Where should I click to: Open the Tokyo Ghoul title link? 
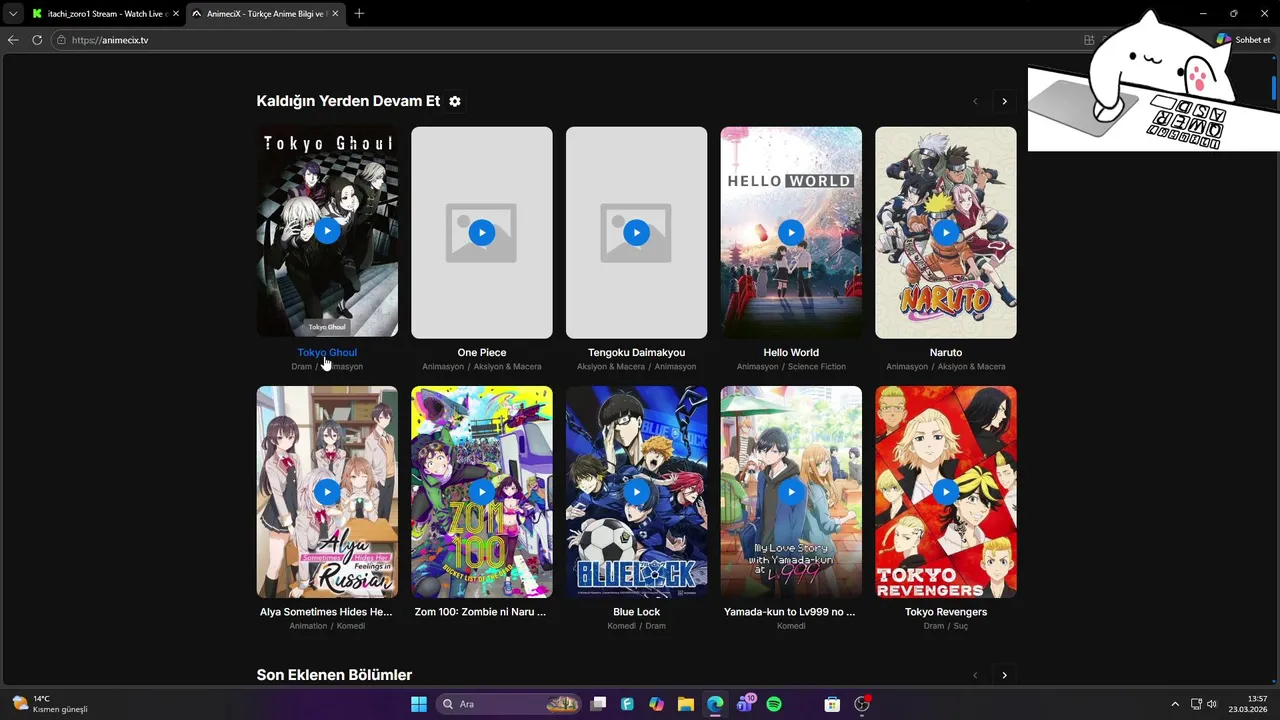pos(327,352)
